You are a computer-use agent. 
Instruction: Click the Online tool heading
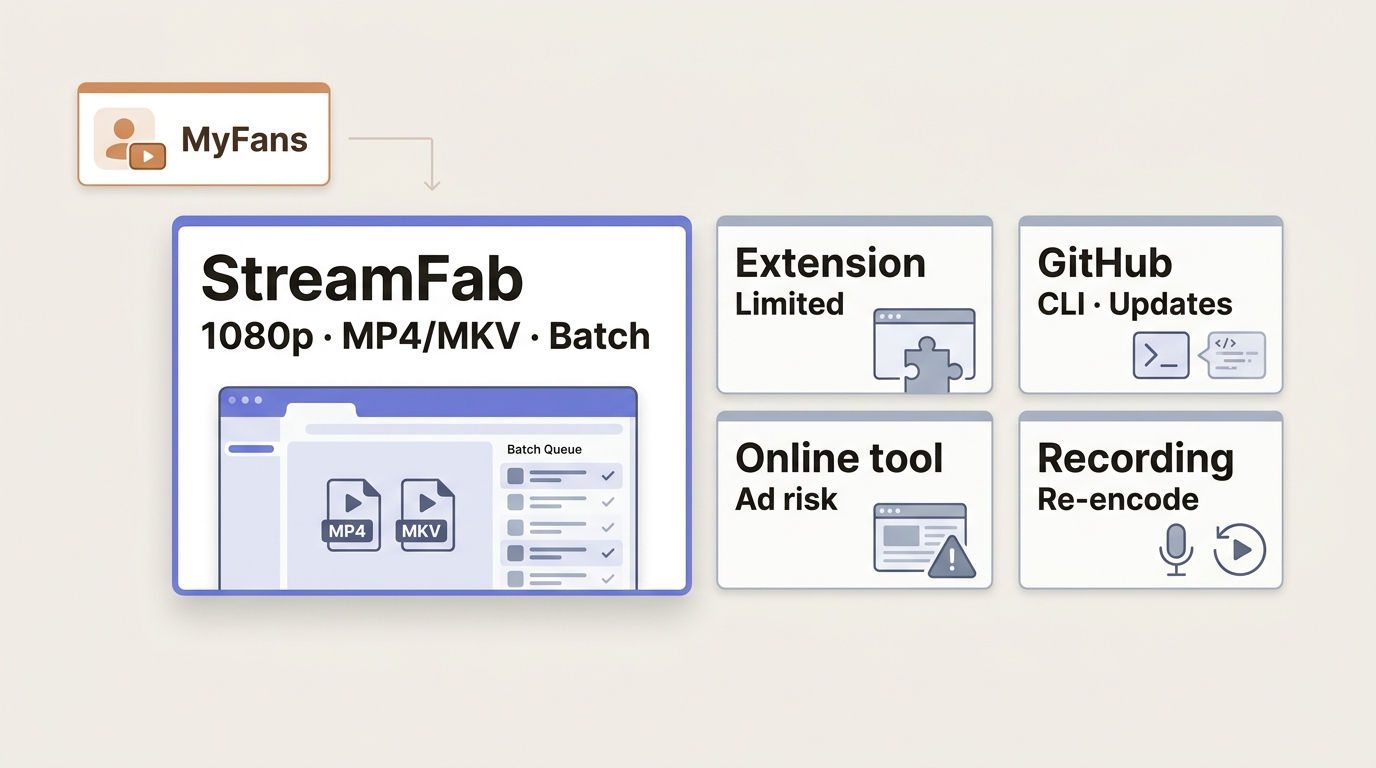839,459
